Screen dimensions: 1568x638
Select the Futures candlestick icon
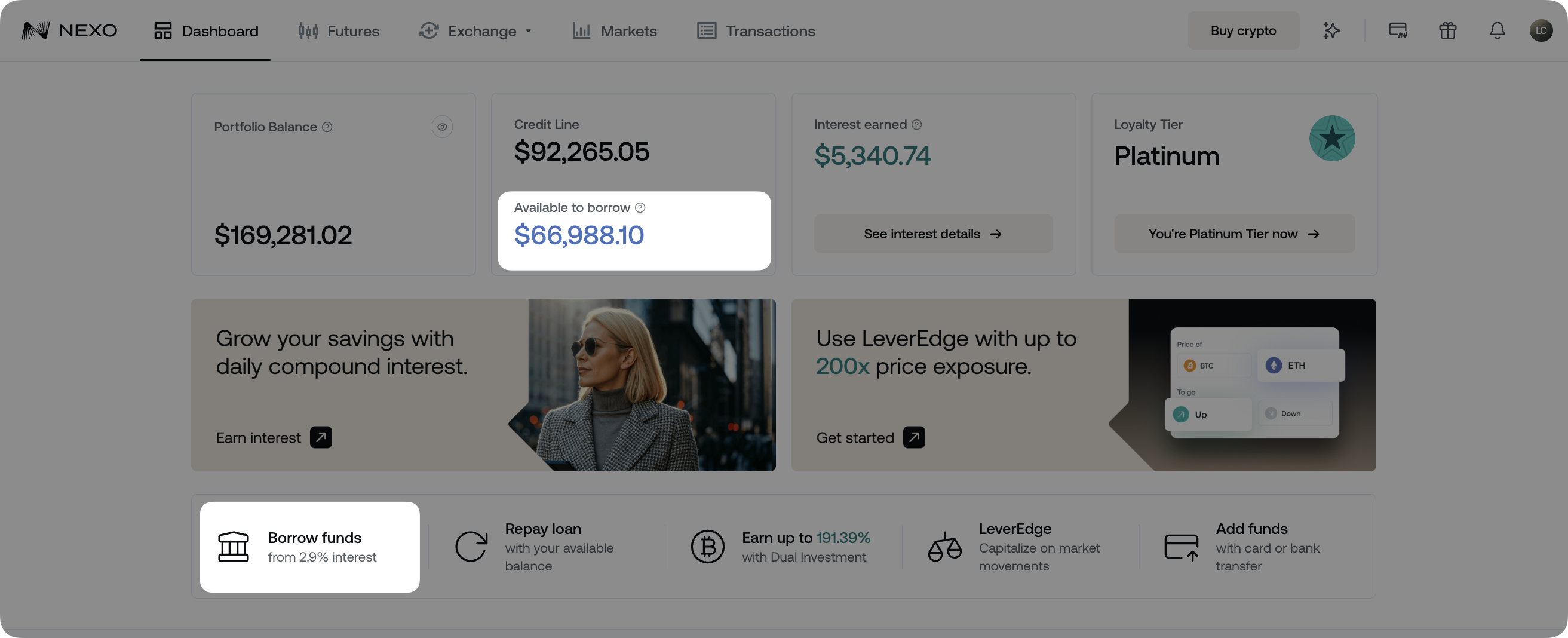coord(308,30)
